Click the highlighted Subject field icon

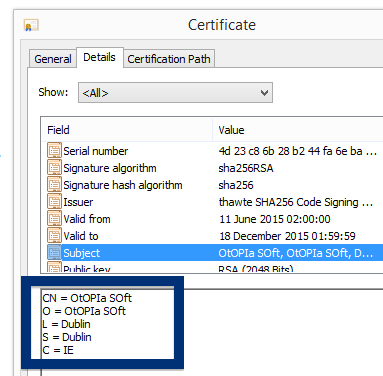(x=54, y=253)
